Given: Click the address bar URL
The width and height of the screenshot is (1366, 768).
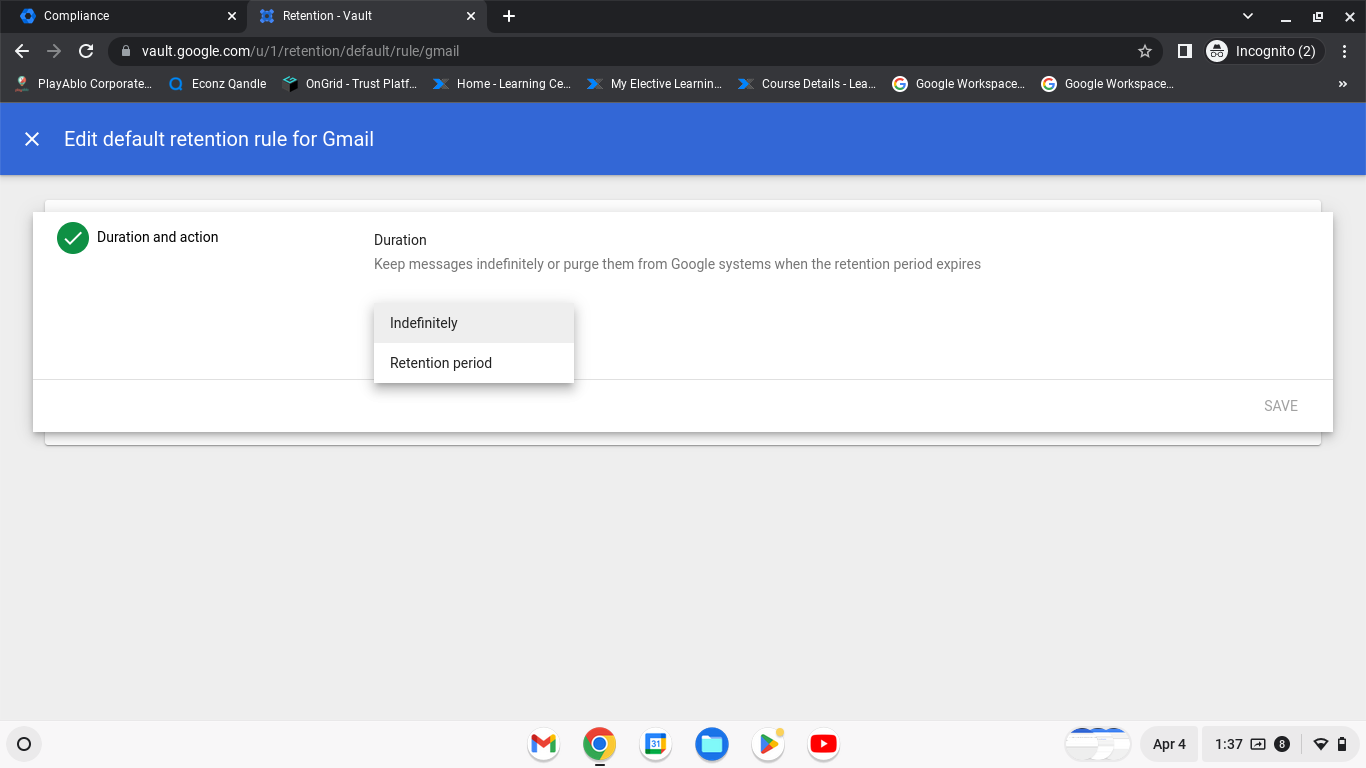Looking at the screenshot, I should tap(301, 51).
